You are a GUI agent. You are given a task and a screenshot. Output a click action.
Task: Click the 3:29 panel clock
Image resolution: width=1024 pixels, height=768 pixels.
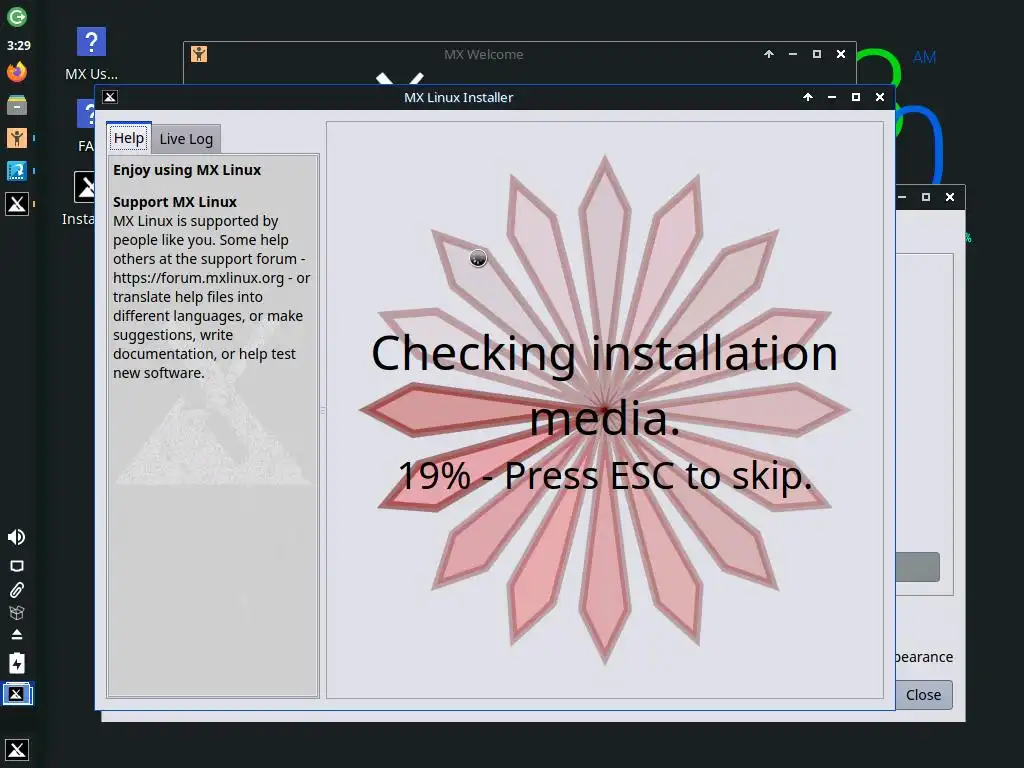click(18, 46)
